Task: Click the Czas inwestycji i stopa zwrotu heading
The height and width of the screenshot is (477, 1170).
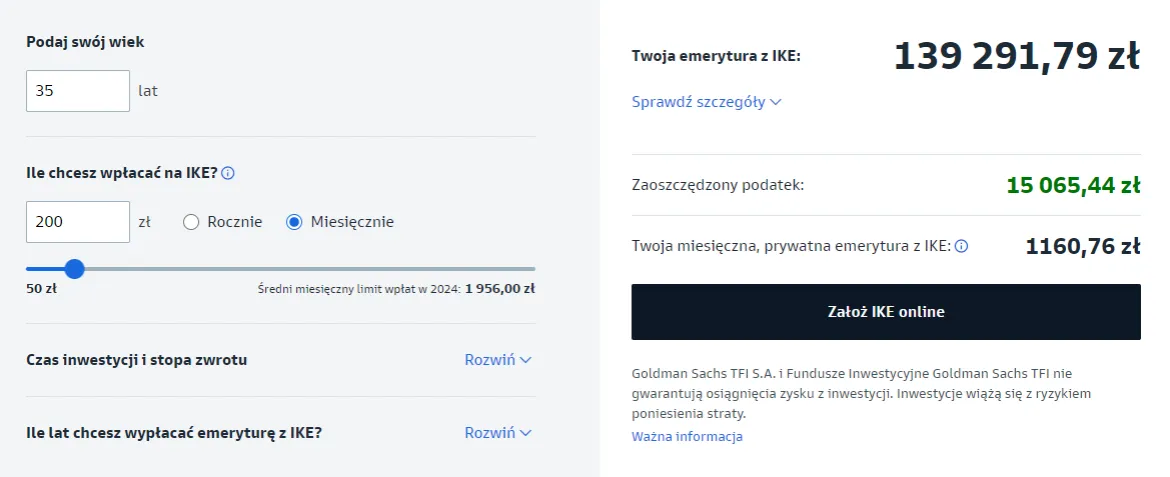Action: (136, 360)
